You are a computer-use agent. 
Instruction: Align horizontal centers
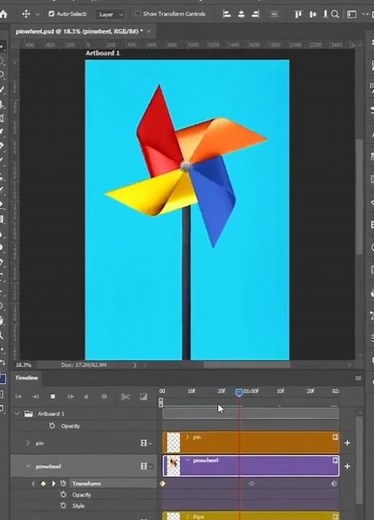tap(241, 14)
